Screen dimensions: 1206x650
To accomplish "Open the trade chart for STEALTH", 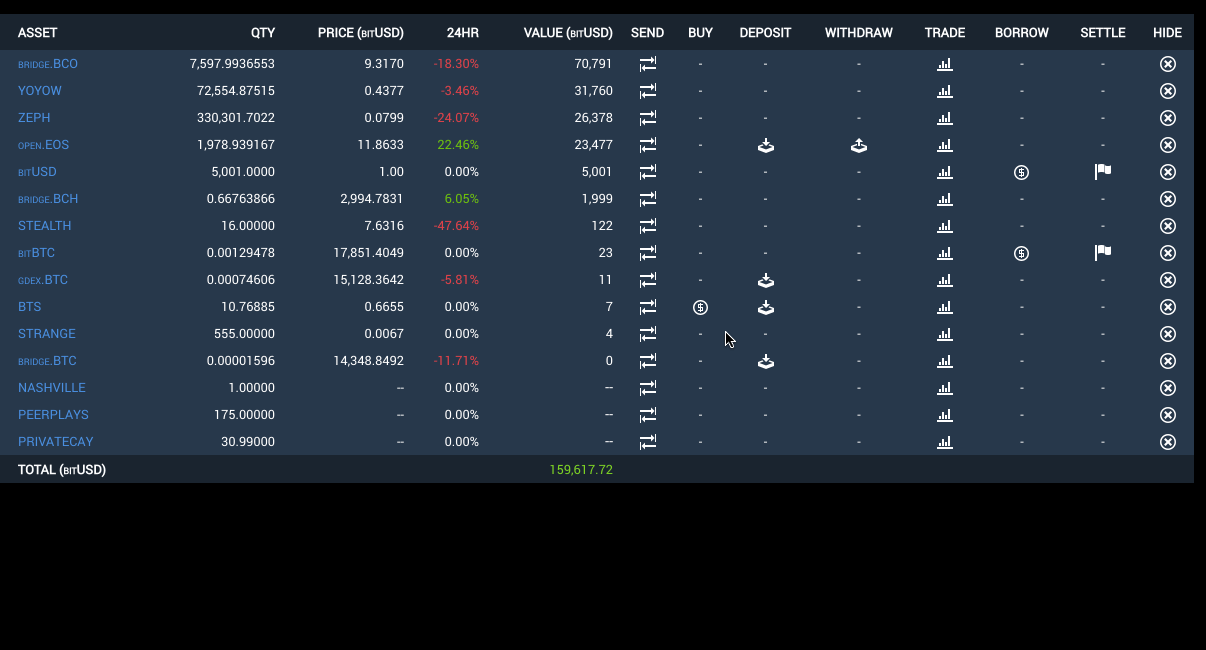I will [x=945, y=226].
